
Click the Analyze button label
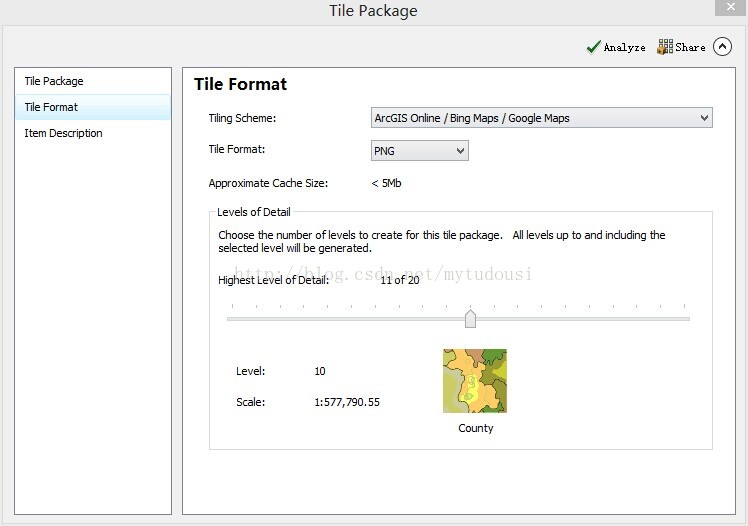pyautogui.click(x=624, y=47)
